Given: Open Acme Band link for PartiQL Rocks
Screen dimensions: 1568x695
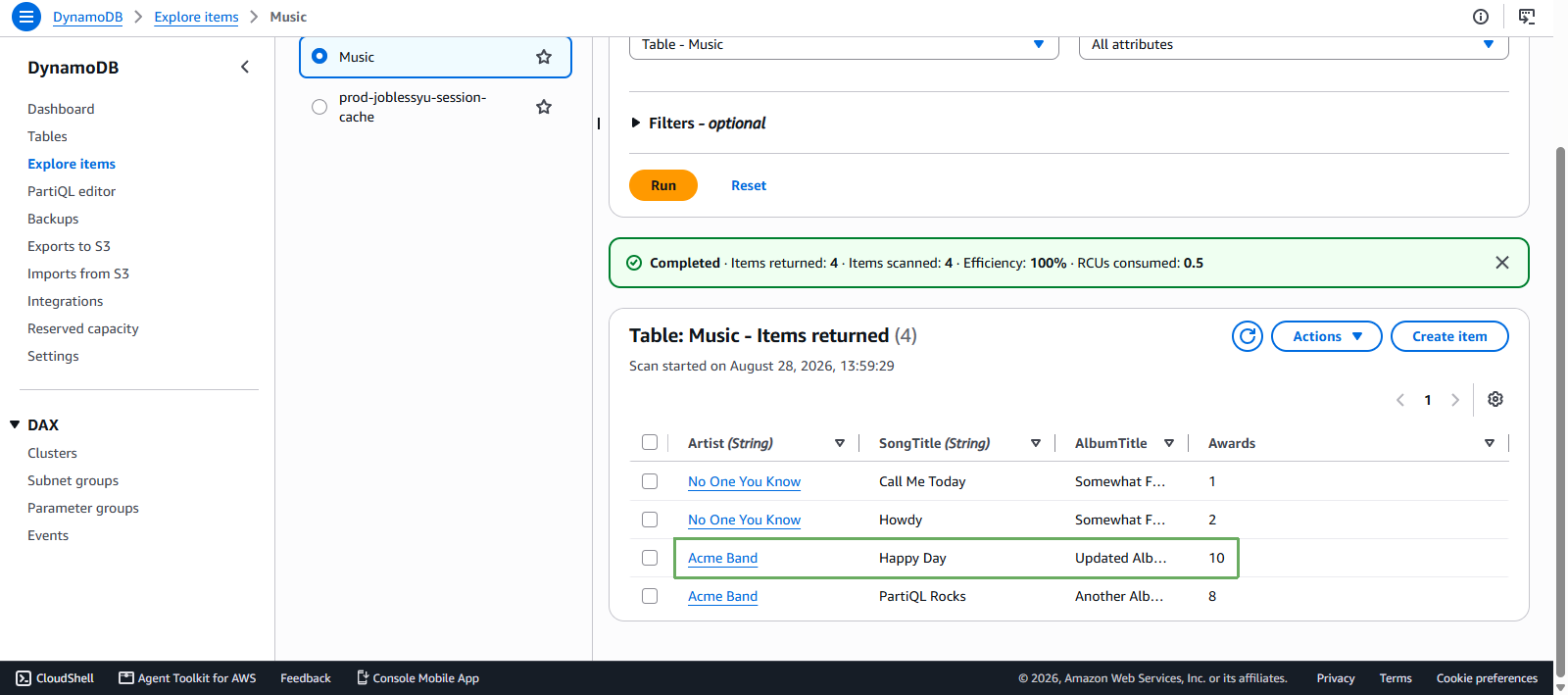Looking at the screenshot, I should 722,596.
